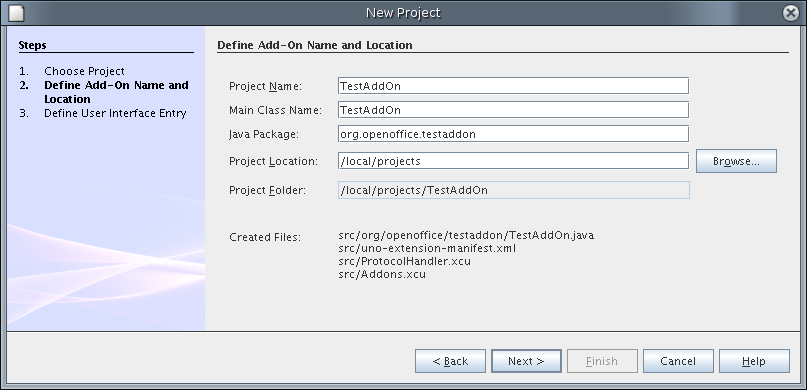Go to the previous step with Back
Image resolution: width=807 pixels, height=390 pixels.
tap(450, 361)
